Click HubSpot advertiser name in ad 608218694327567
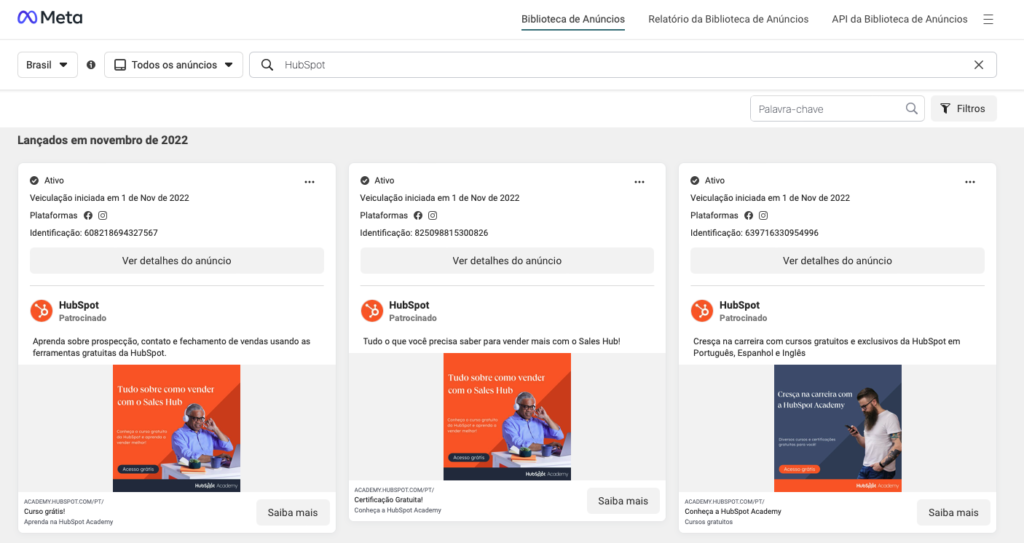The image size is (1024, 543). (79, 305)
